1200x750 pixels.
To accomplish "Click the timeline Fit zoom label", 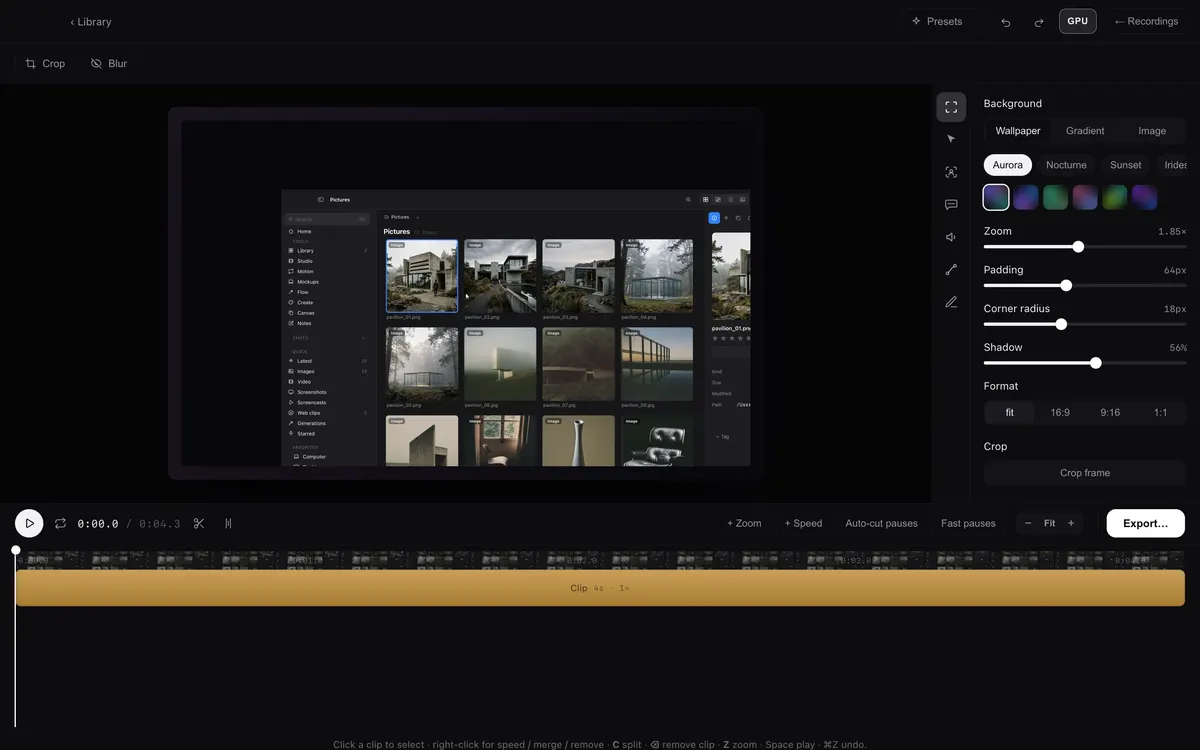I will click(x=1050, y=523).
